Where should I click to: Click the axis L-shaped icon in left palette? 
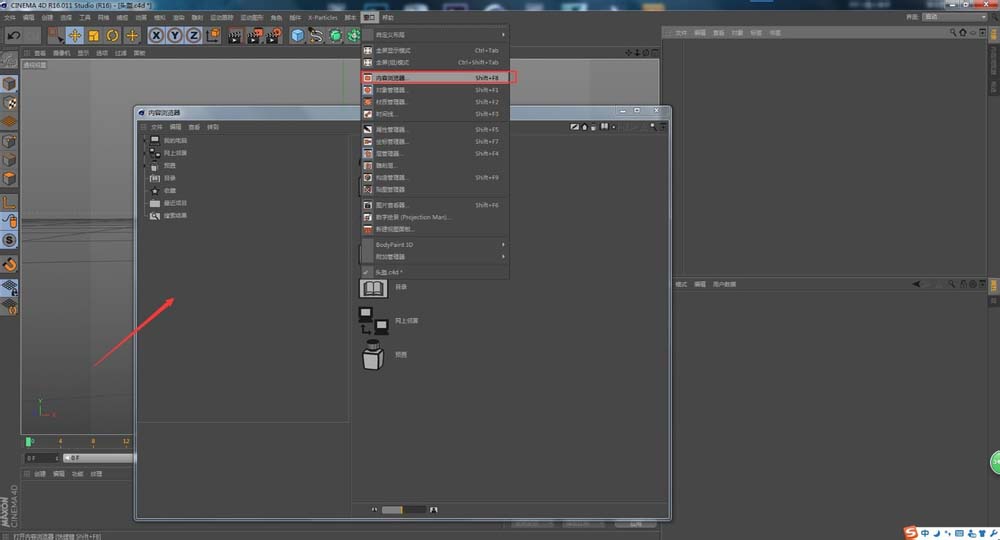point(9,203)
